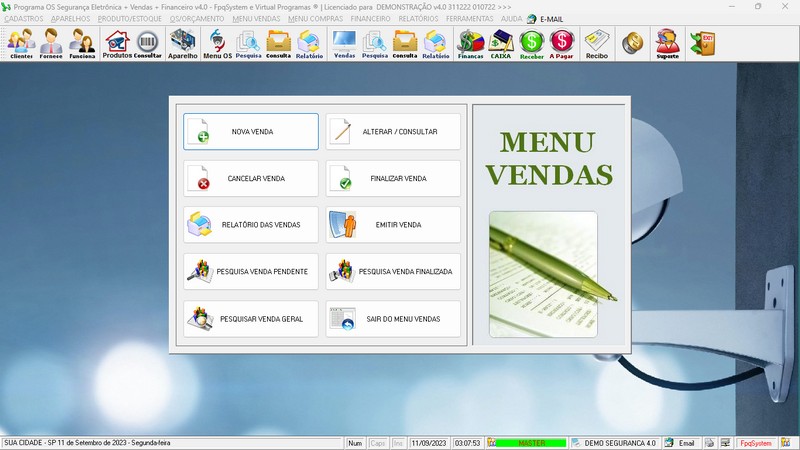Click the DEMO SEGURANCA 4.0 status entry
The width and height of the screenshot is (800, 450).
tap(615, 443)
